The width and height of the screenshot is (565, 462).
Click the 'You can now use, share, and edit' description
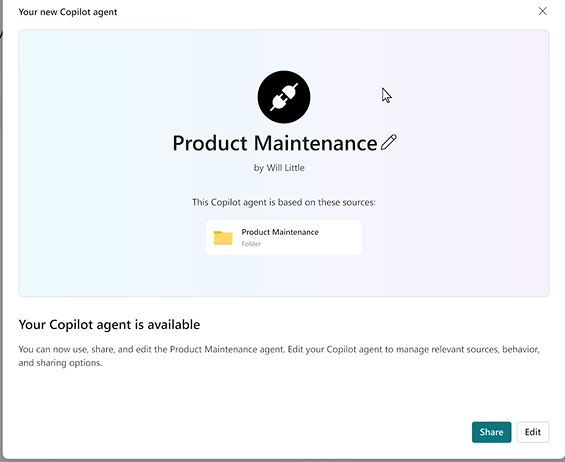point(279,356)
